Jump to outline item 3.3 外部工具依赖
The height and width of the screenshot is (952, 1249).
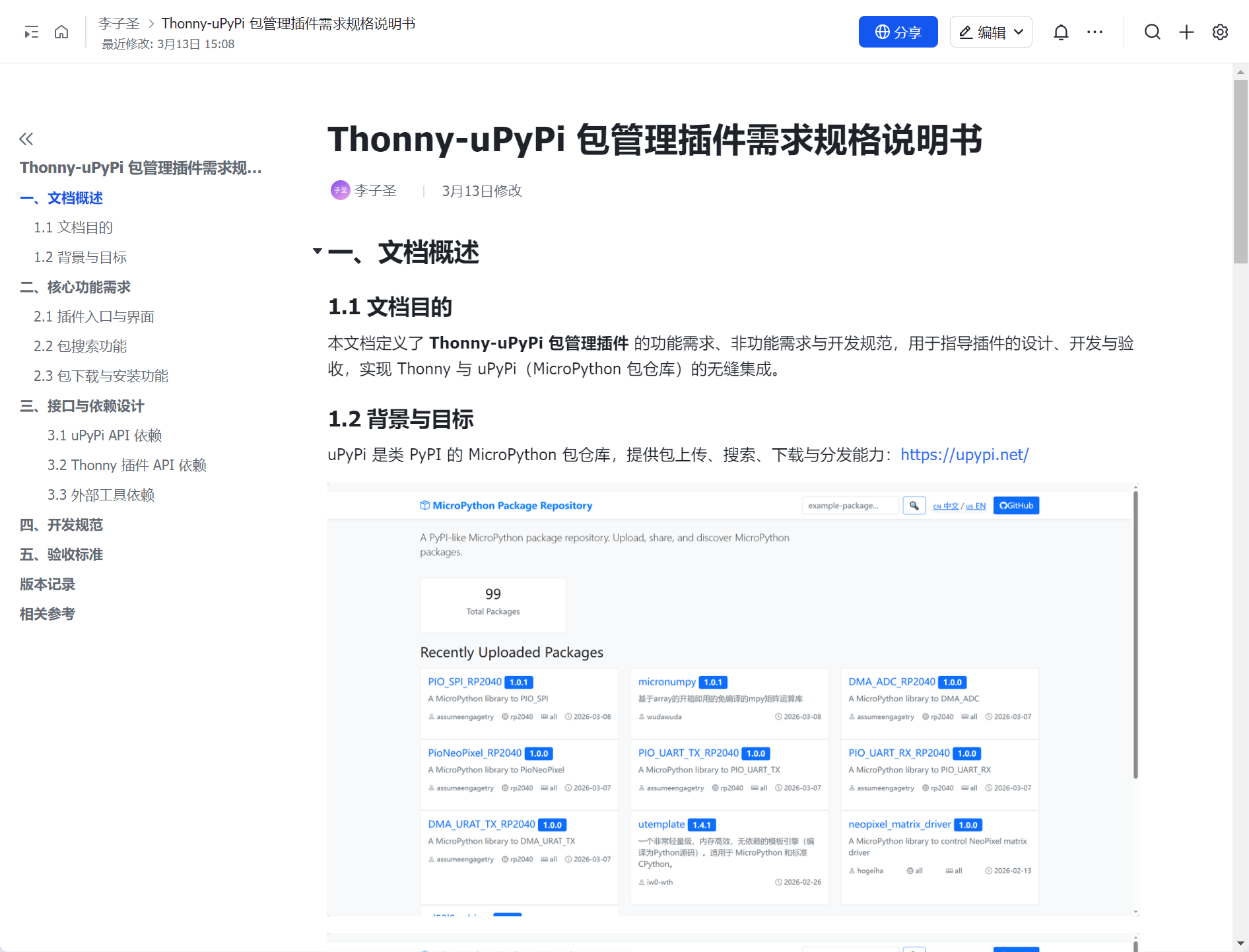click(x=101, y=495)
